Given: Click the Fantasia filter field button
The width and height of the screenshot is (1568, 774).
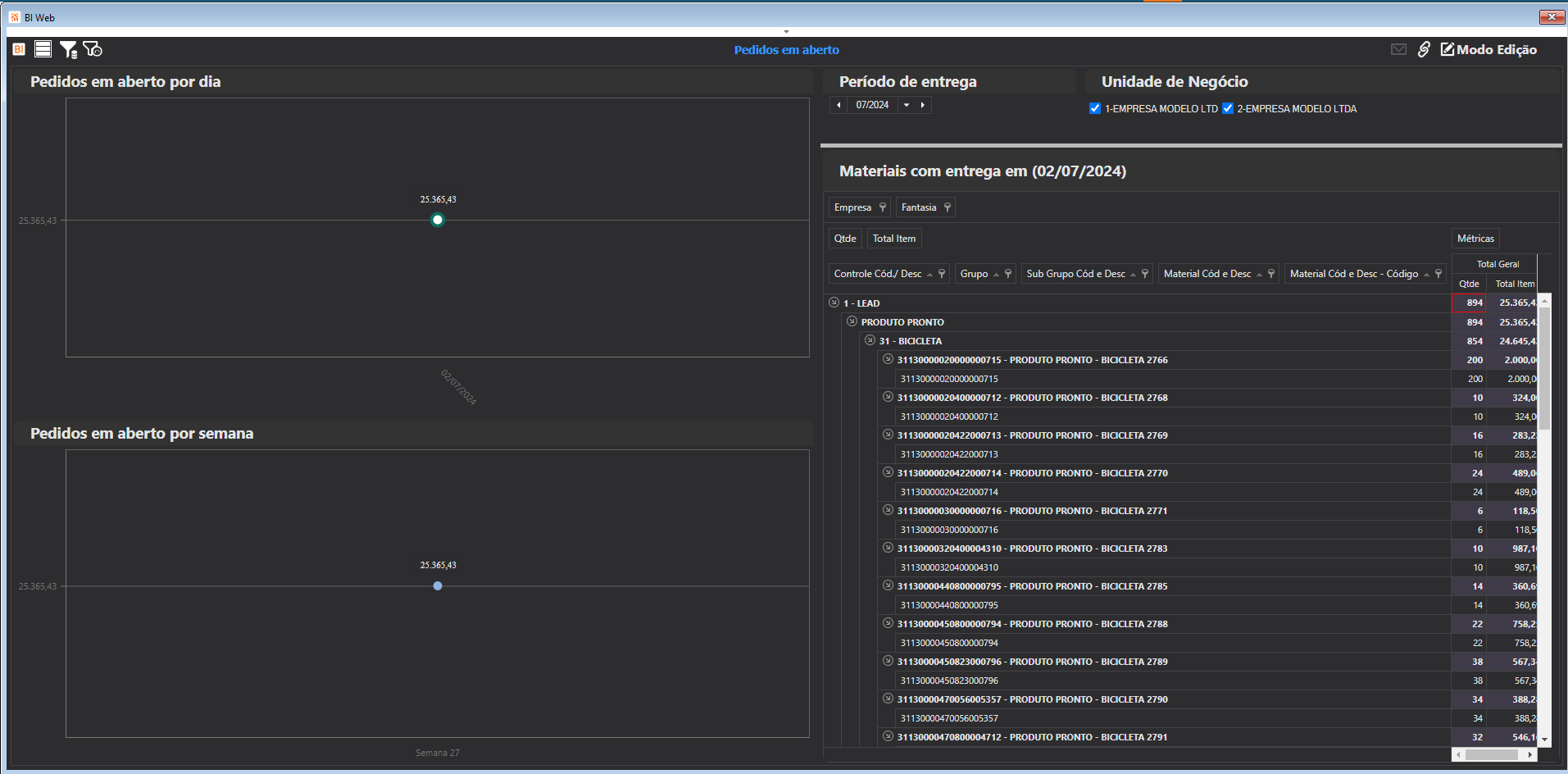Looking at the screenshot, I should pyautogui.click(x=925, y=207).
